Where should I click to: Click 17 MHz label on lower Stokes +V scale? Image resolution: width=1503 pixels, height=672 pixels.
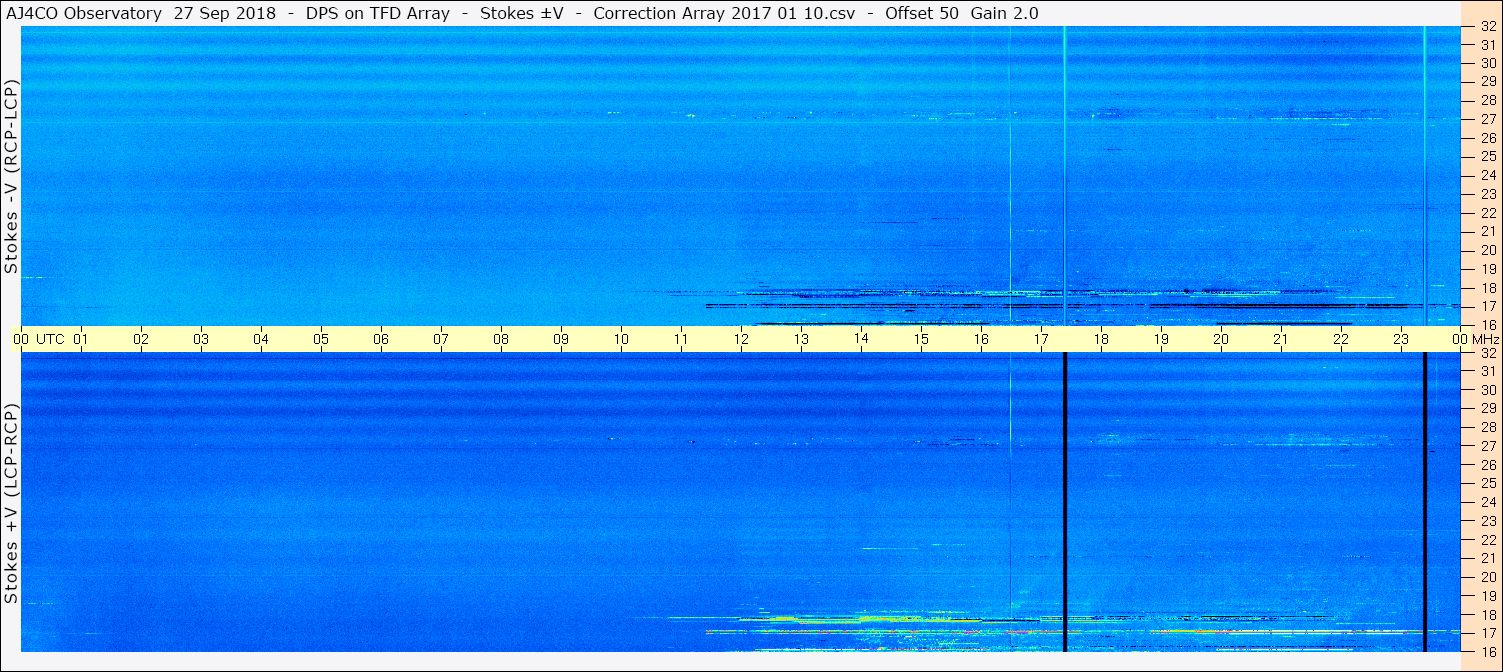point(1487,633)
